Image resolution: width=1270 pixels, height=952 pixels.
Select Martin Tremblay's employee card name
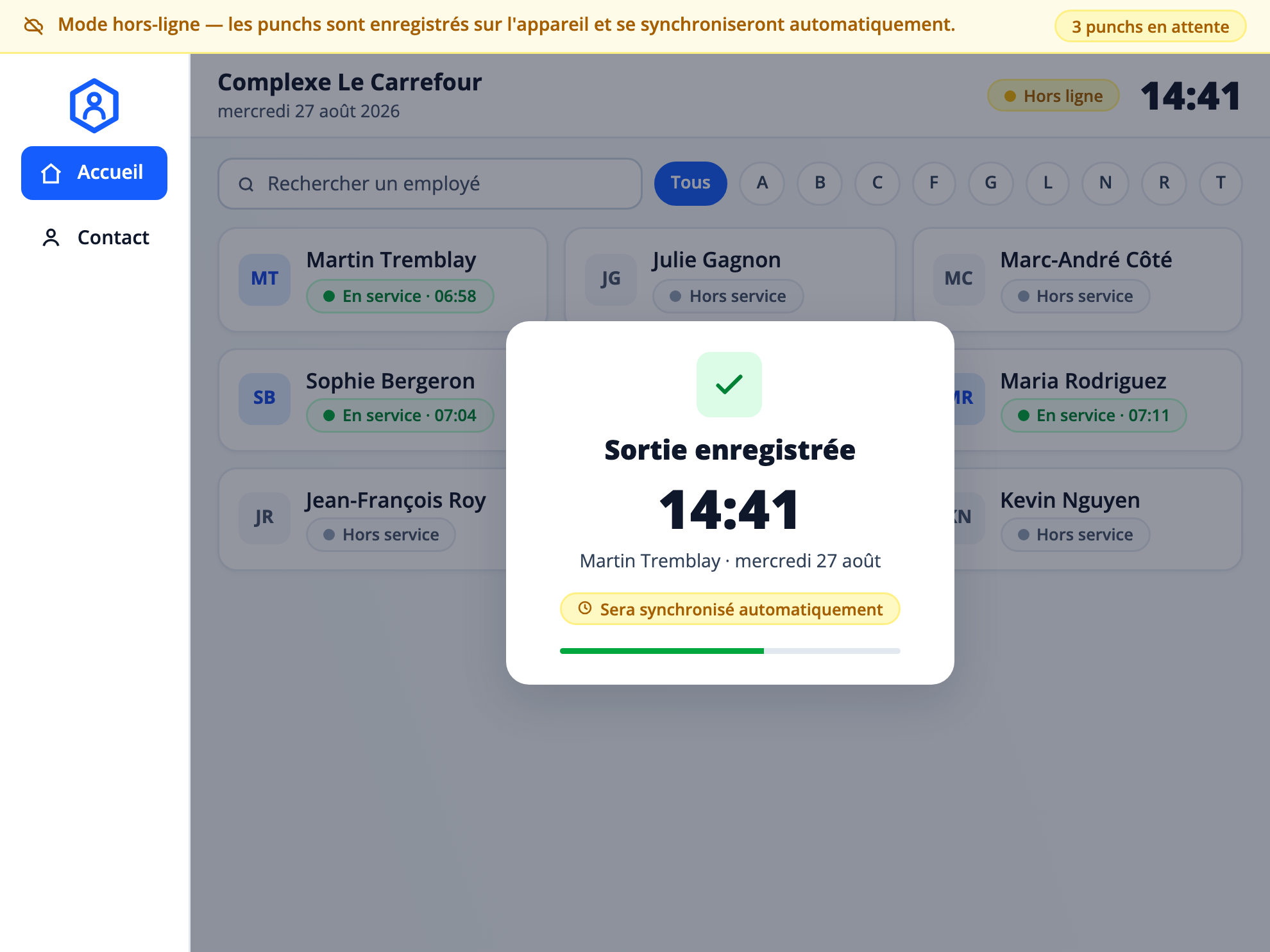391,260
